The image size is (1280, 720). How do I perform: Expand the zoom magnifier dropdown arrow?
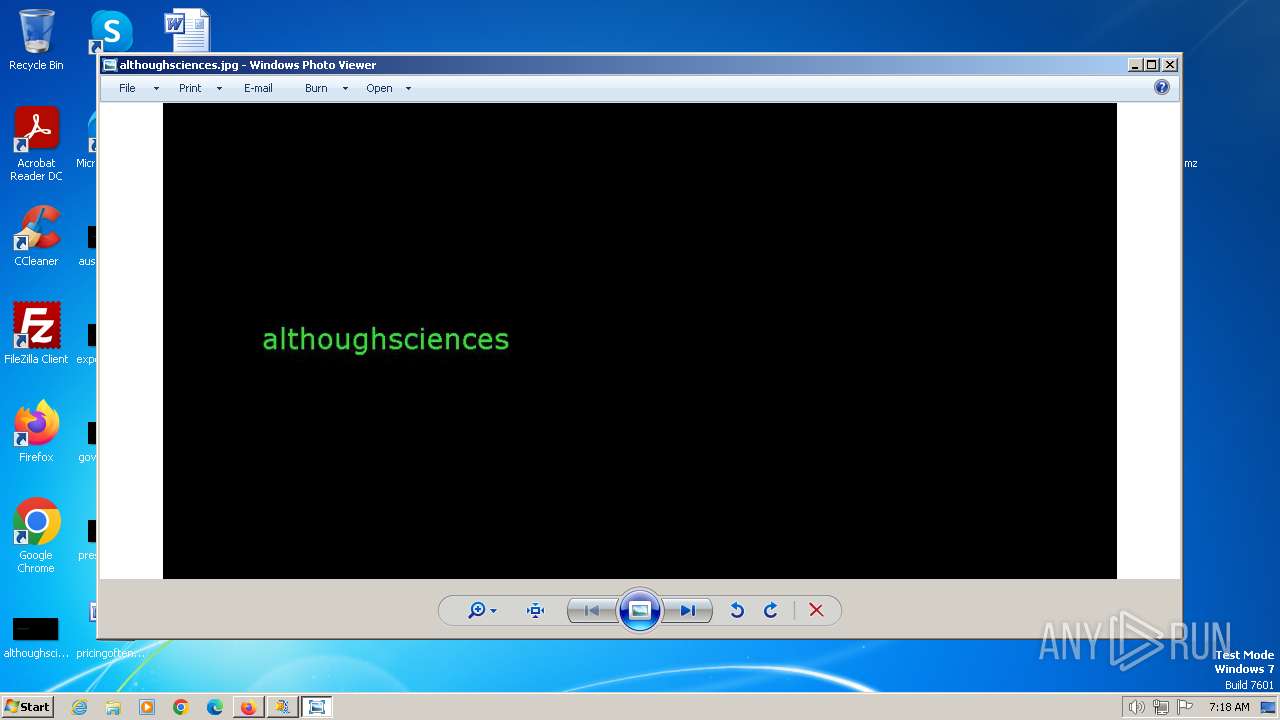[x=493, y=611]
